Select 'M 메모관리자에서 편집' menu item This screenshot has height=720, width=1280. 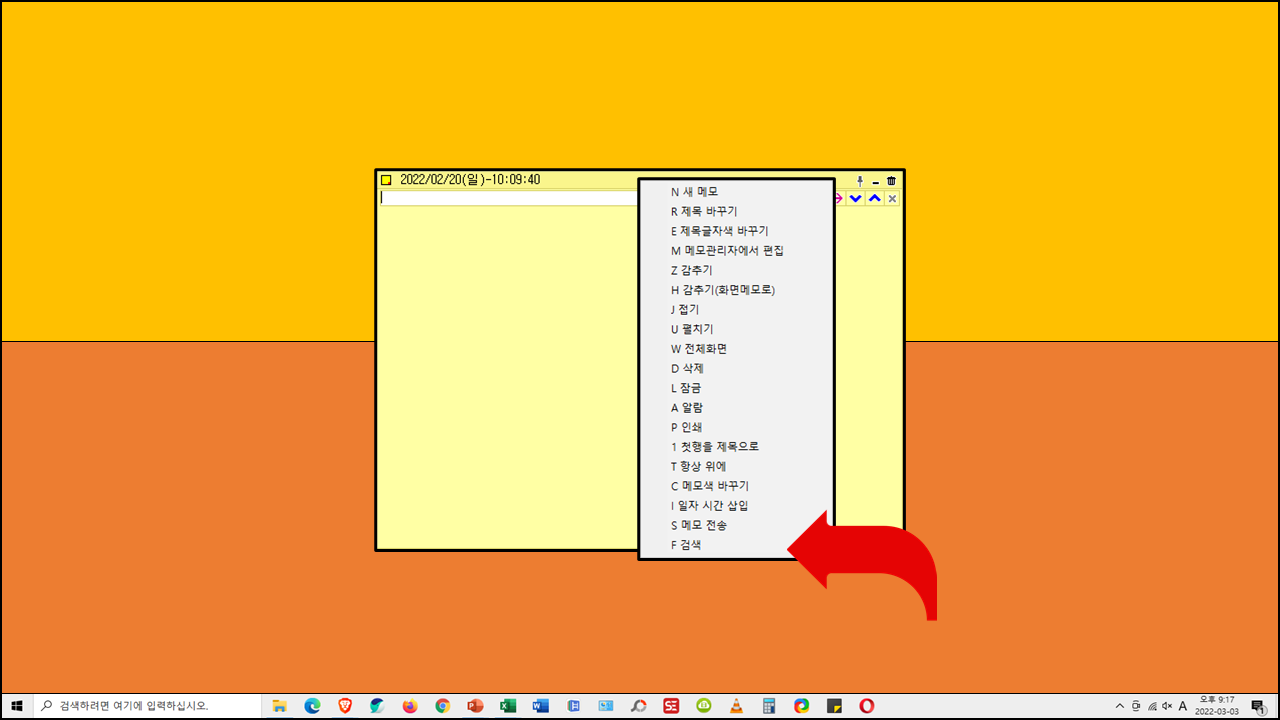[736, 250]
